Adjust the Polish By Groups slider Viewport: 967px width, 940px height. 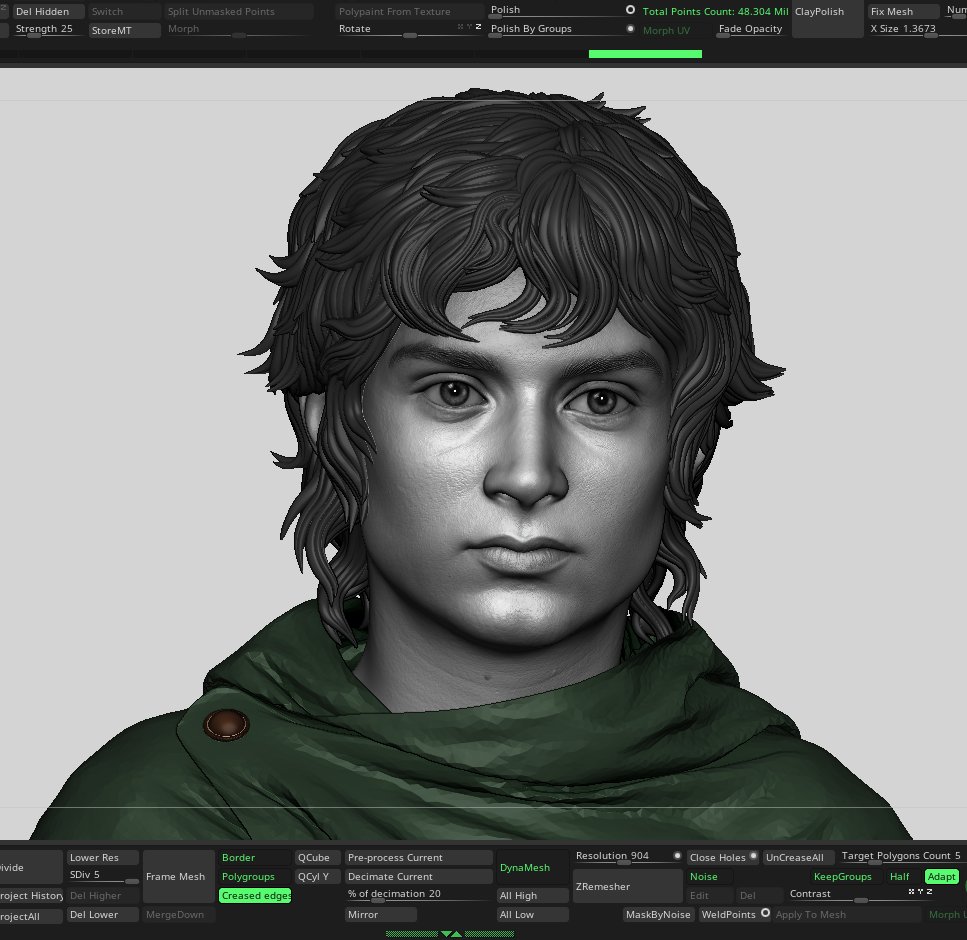click(556, 30)
